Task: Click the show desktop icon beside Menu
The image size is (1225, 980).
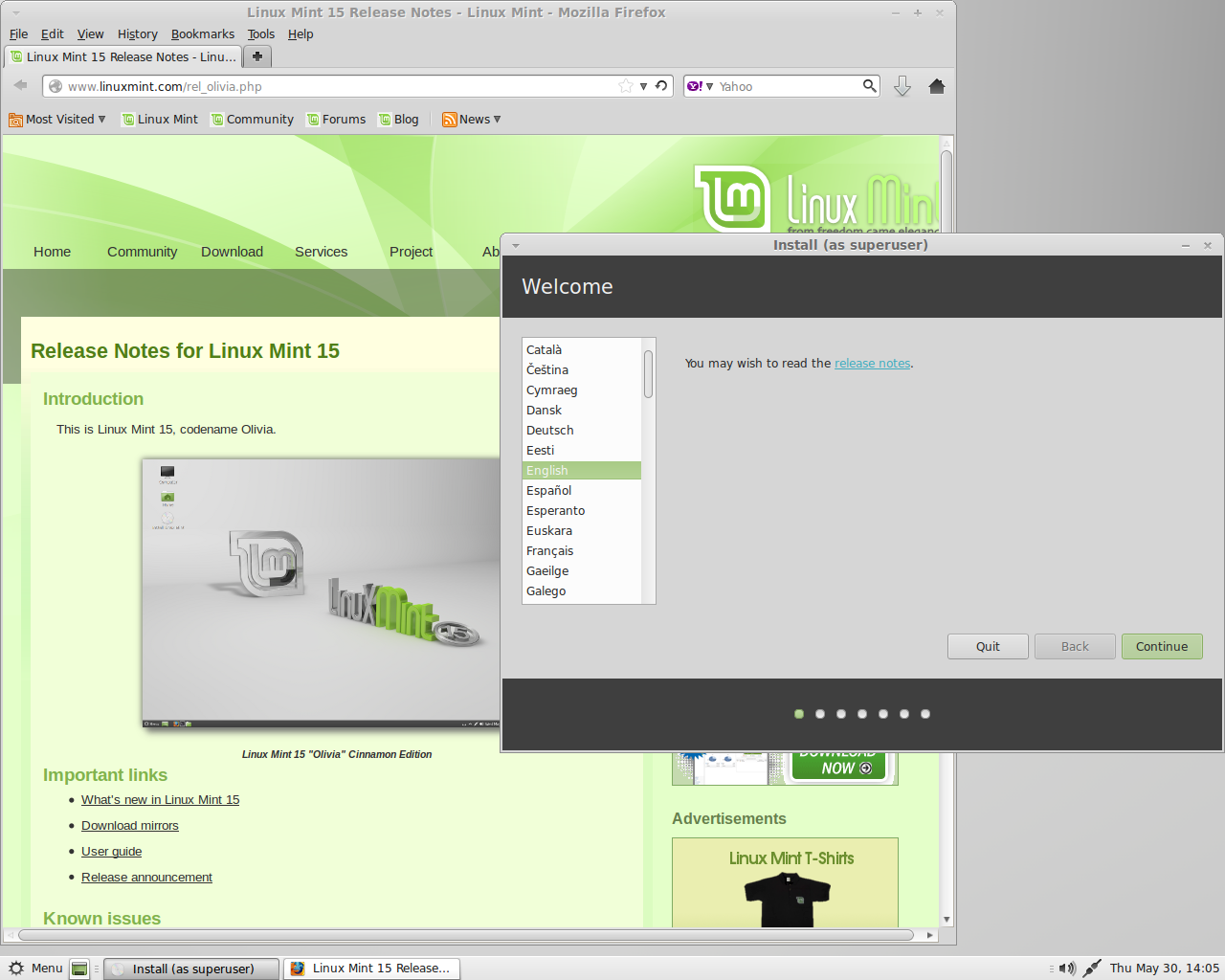Action: click(80, 969)
